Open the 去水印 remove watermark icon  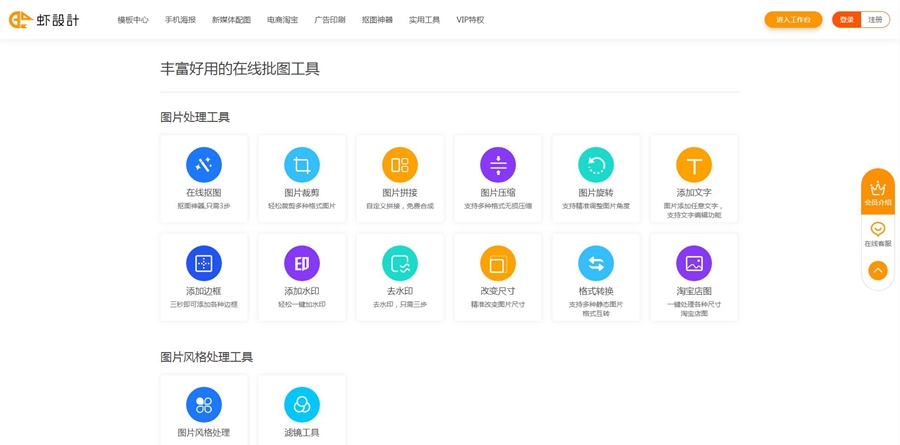coord(400,264)
